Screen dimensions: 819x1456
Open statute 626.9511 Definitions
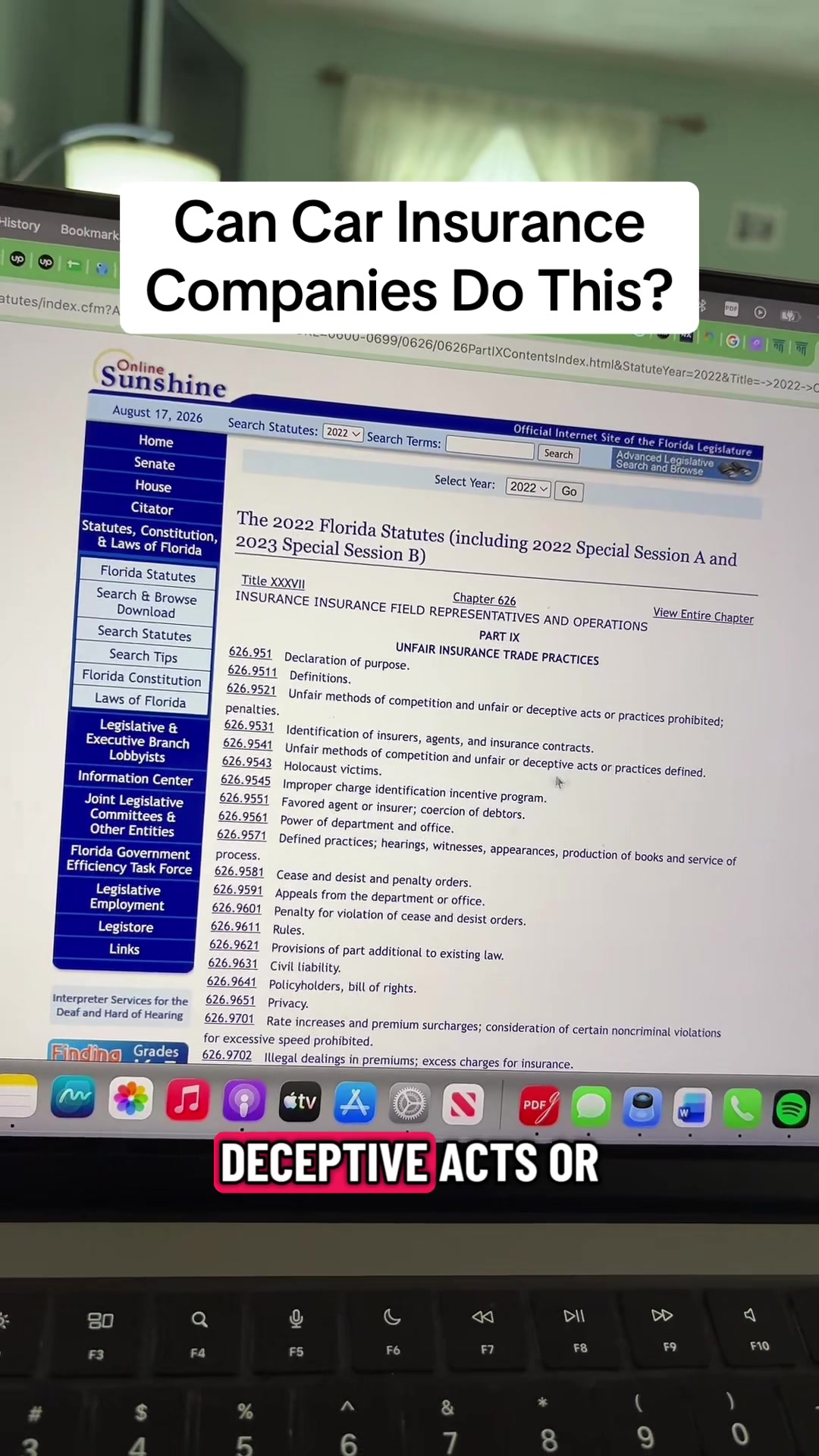pos(253,670)
